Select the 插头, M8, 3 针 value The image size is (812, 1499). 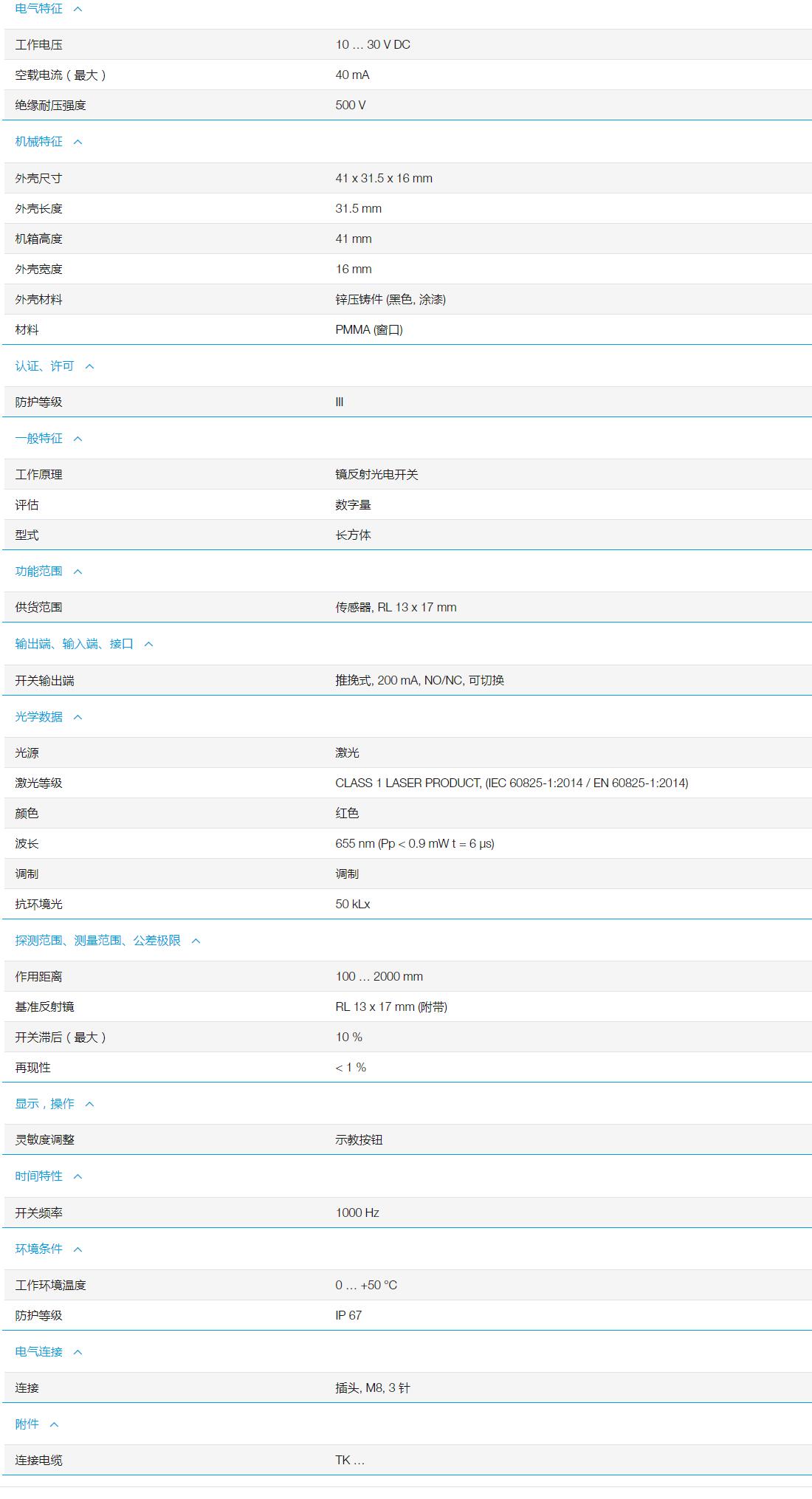[373, 1388]
